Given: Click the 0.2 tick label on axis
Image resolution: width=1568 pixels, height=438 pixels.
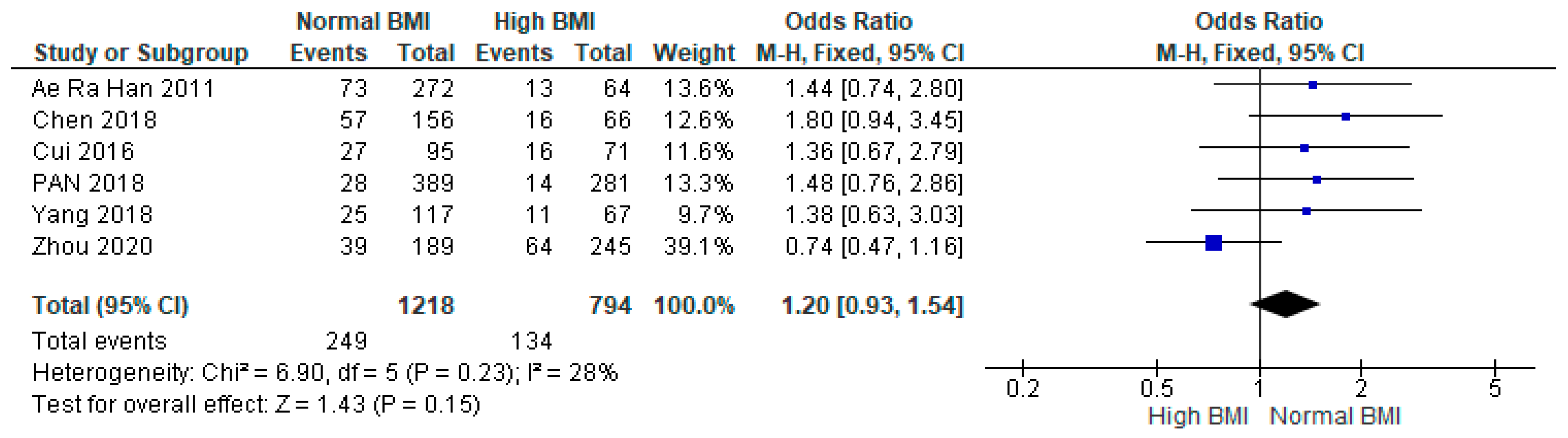Looking at the screenshot, I should [x=1022, y=388].
